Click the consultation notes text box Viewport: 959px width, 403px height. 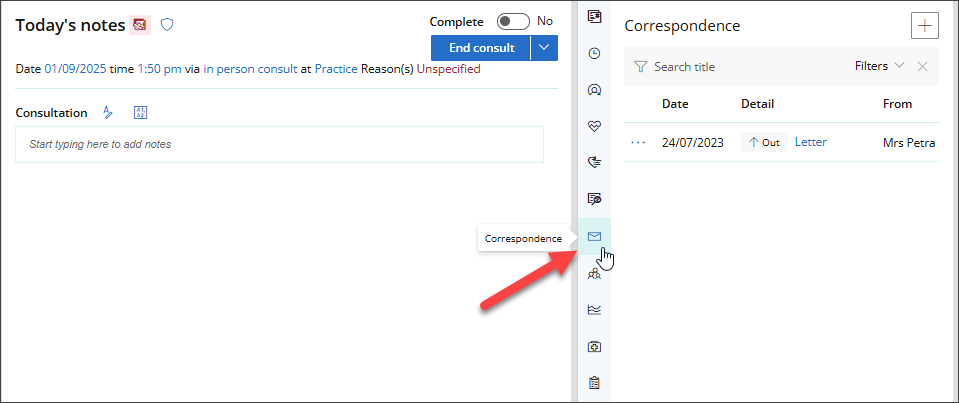coord(280,144)
